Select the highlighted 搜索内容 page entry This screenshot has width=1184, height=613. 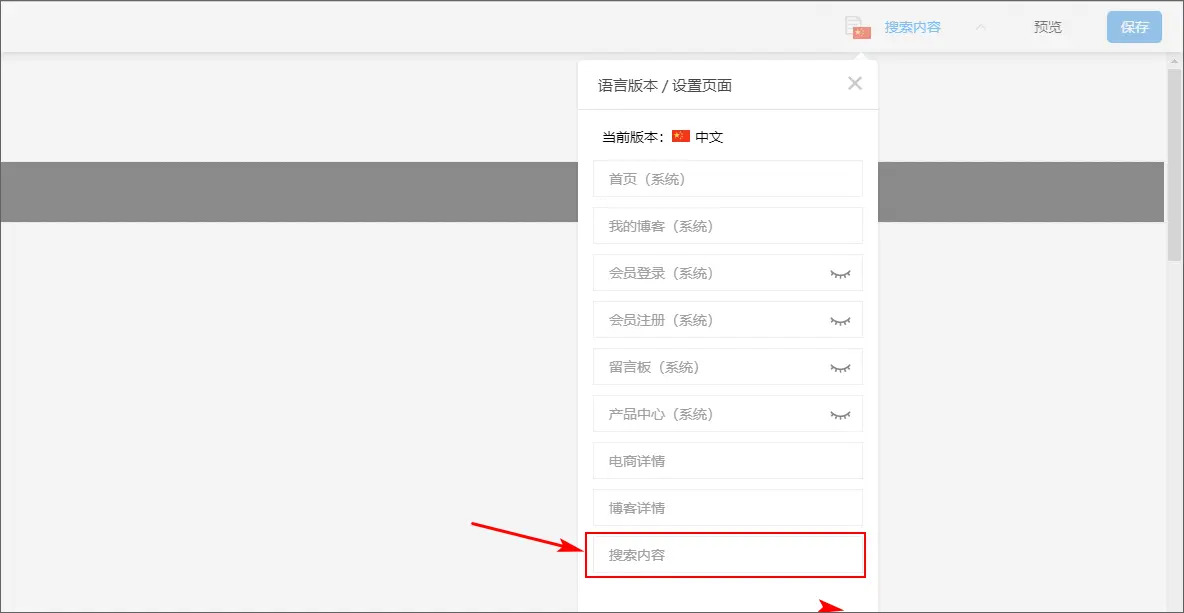point(700,555)
